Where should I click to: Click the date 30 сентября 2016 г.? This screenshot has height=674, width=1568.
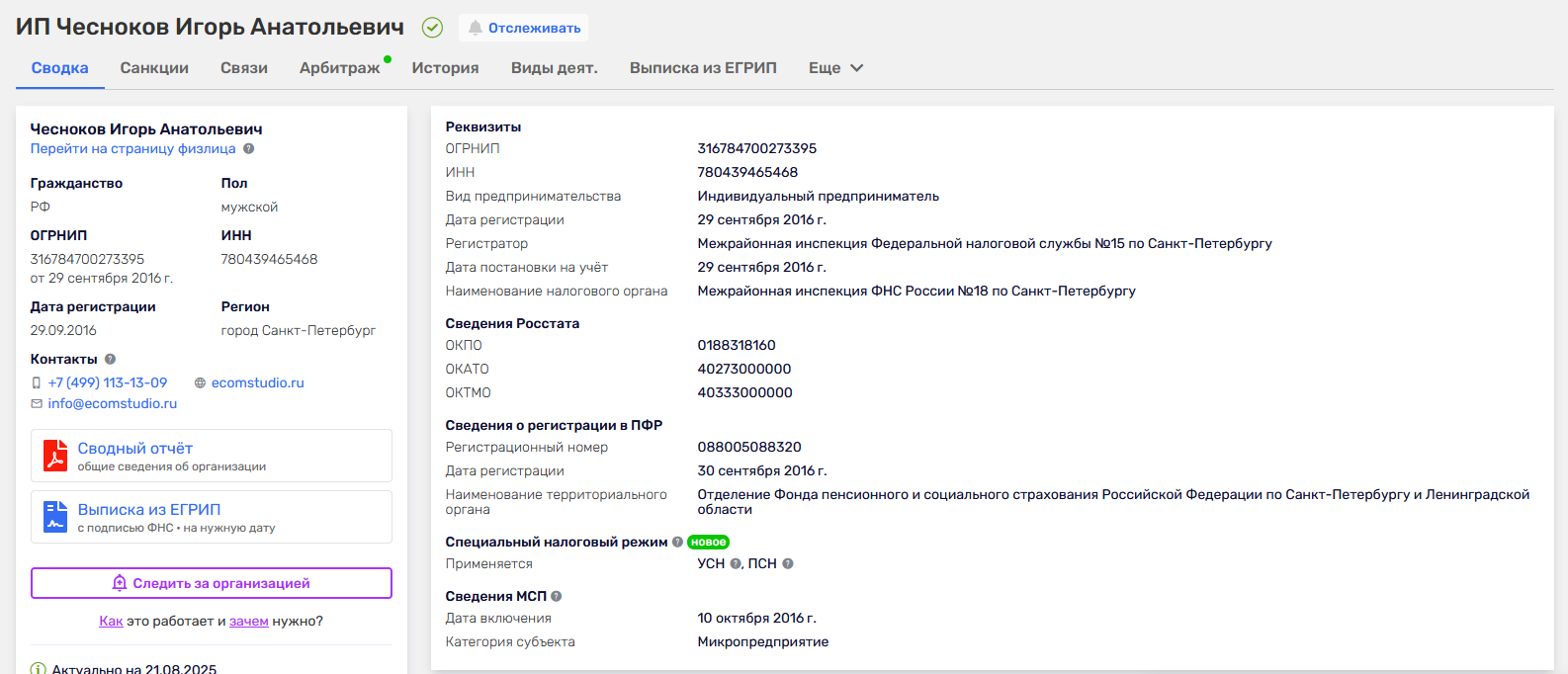[x=762, y=471]
